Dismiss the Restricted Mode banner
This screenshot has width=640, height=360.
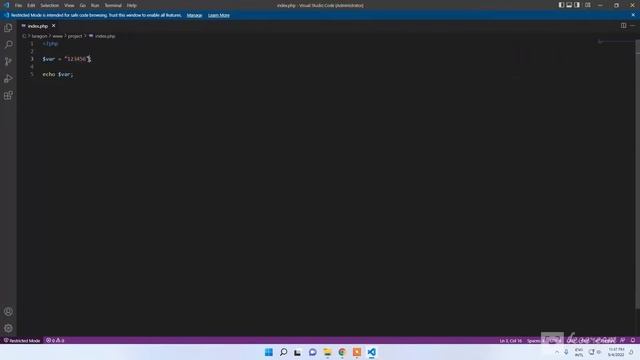pyautogui.click(x=633, y=15)
